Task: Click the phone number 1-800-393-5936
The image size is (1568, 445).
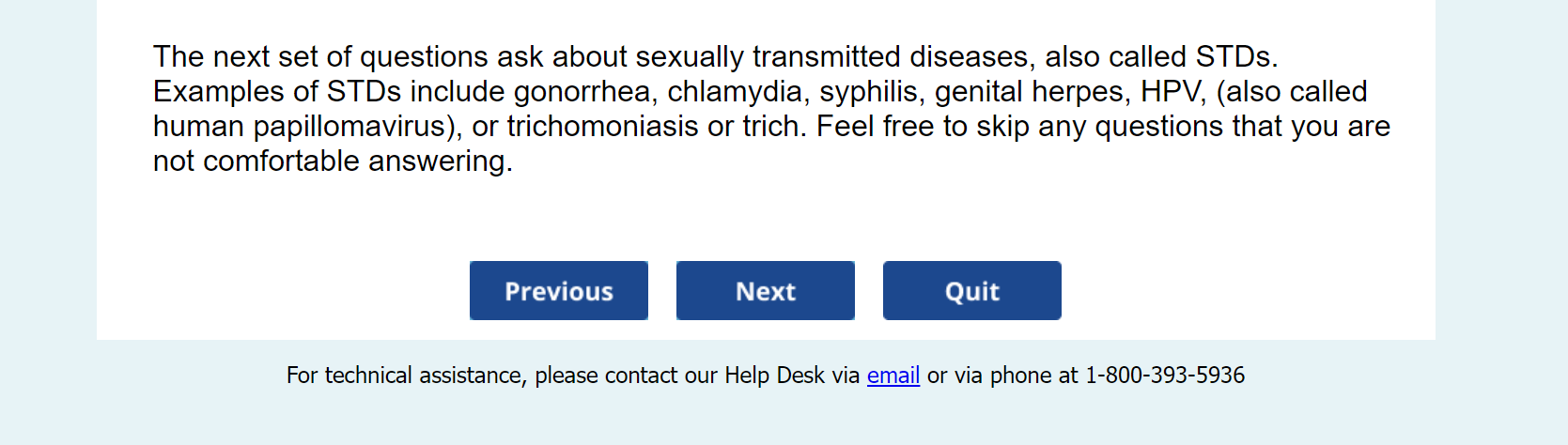Action: (1164, 376)
